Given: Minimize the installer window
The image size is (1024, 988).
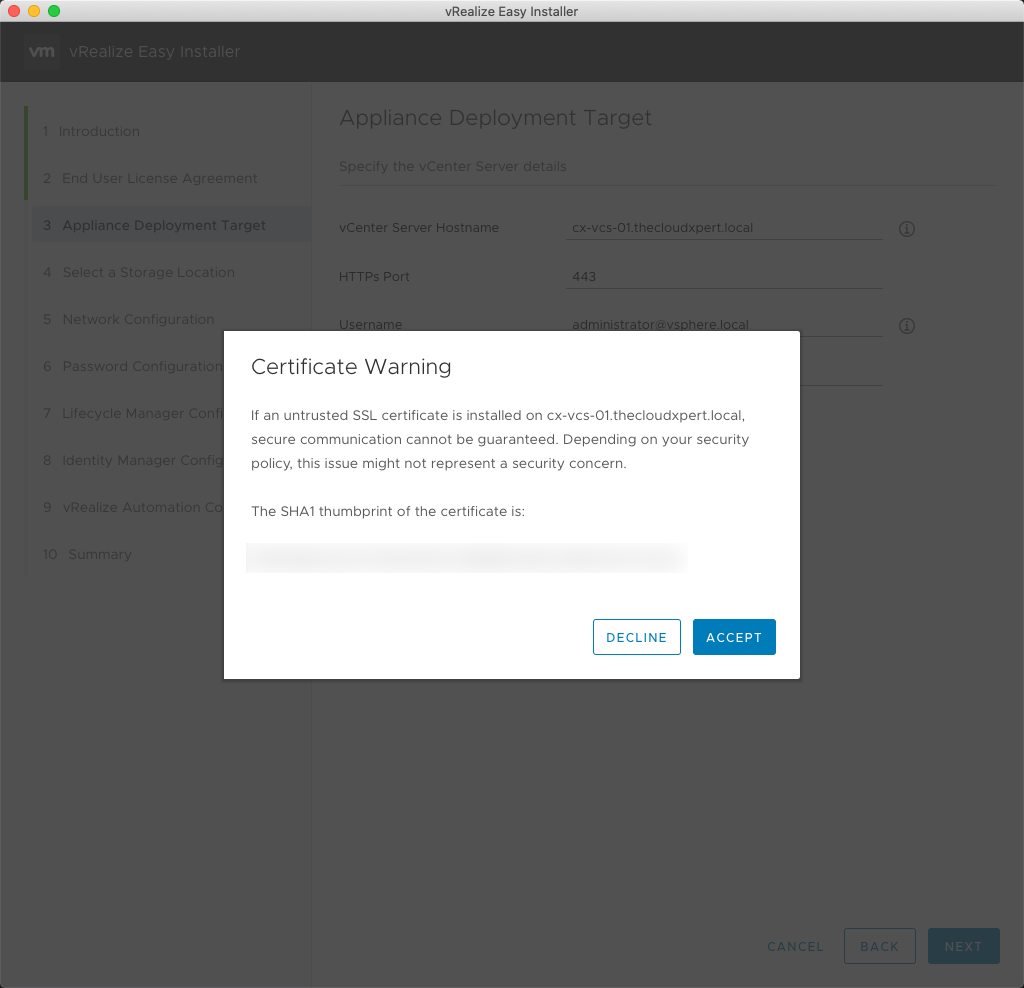Looking at the screenshot, I should click(x=34, y=11).
